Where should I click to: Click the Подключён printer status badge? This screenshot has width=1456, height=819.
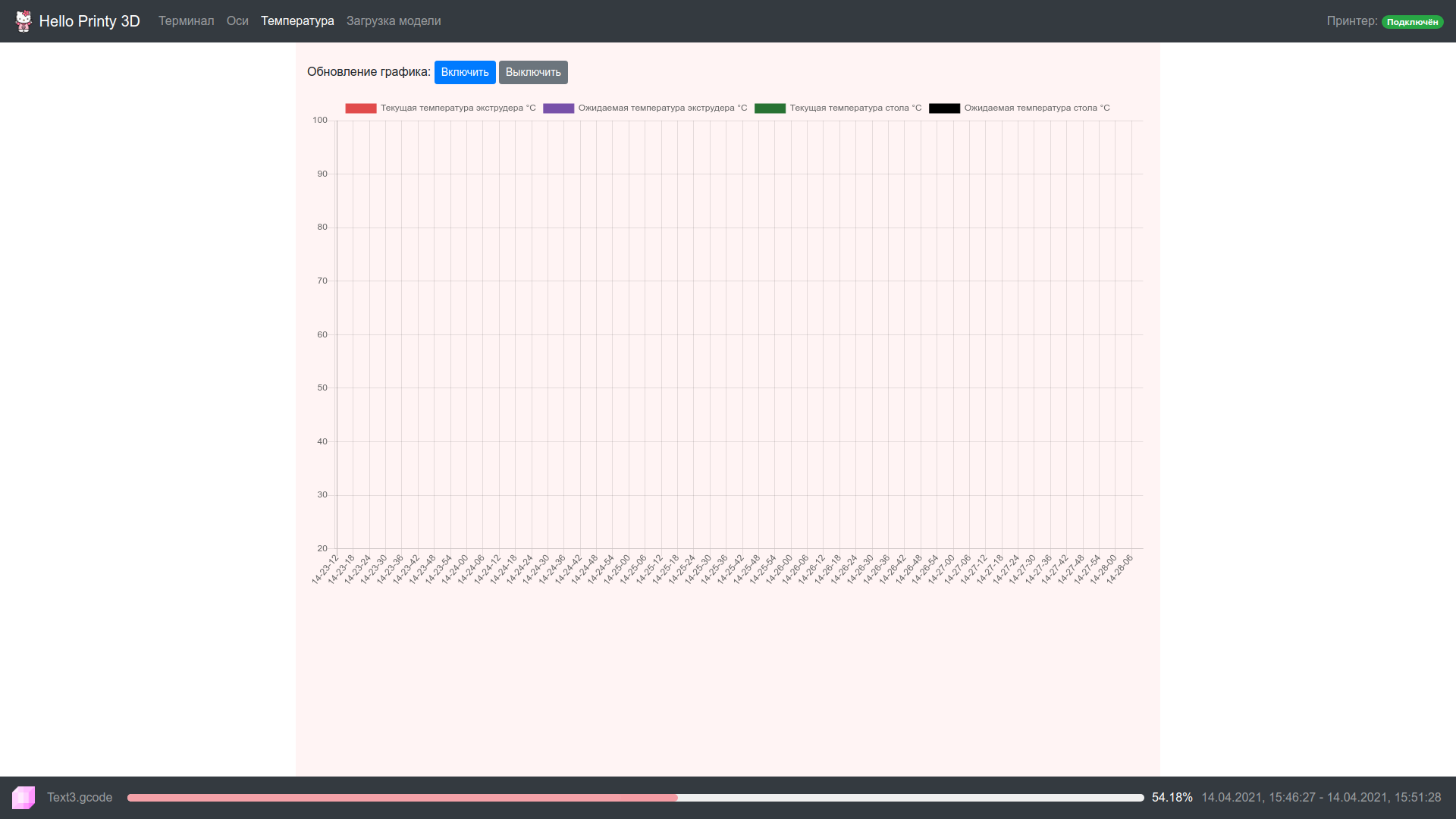pos(1412,22)
